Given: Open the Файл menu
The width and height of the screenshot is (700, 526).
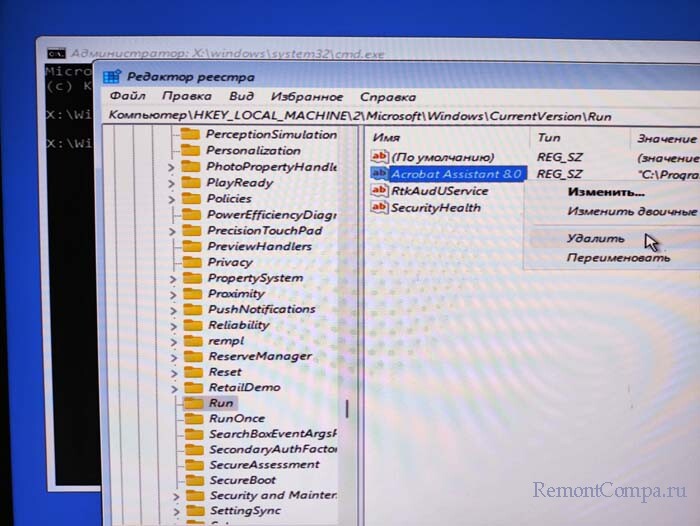Looking at the screenshot, I should [128, 96].
